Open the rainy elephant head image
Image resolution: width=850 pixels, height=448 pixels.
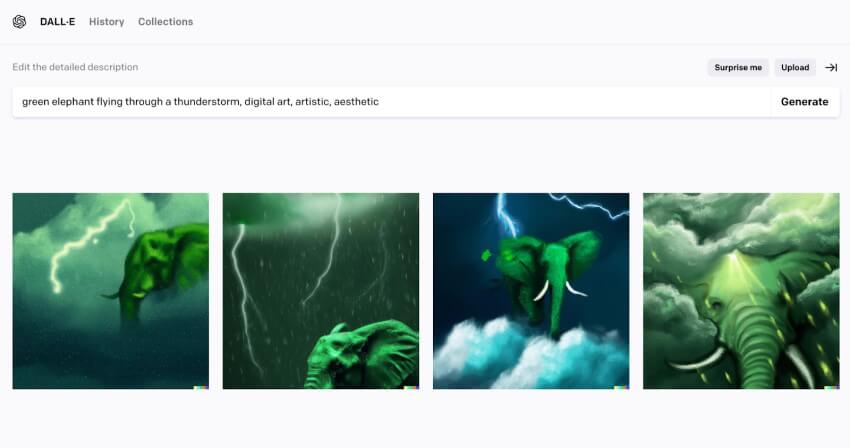(321, 291)
